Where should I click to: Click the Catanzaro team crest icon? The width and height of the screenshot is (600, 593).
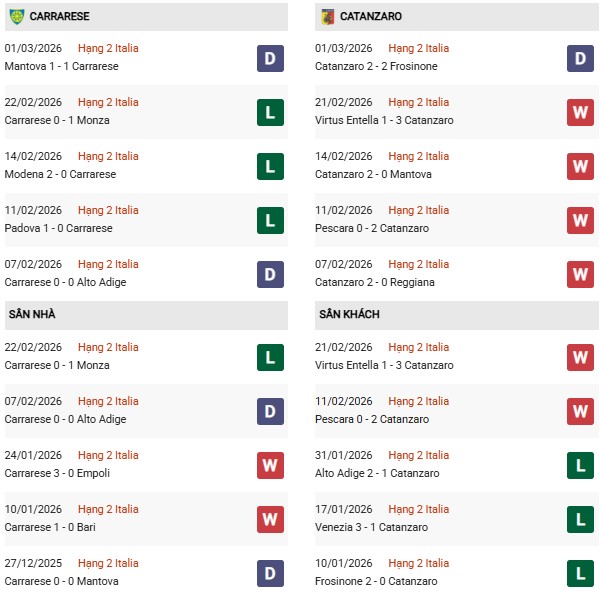pos(327,16)
